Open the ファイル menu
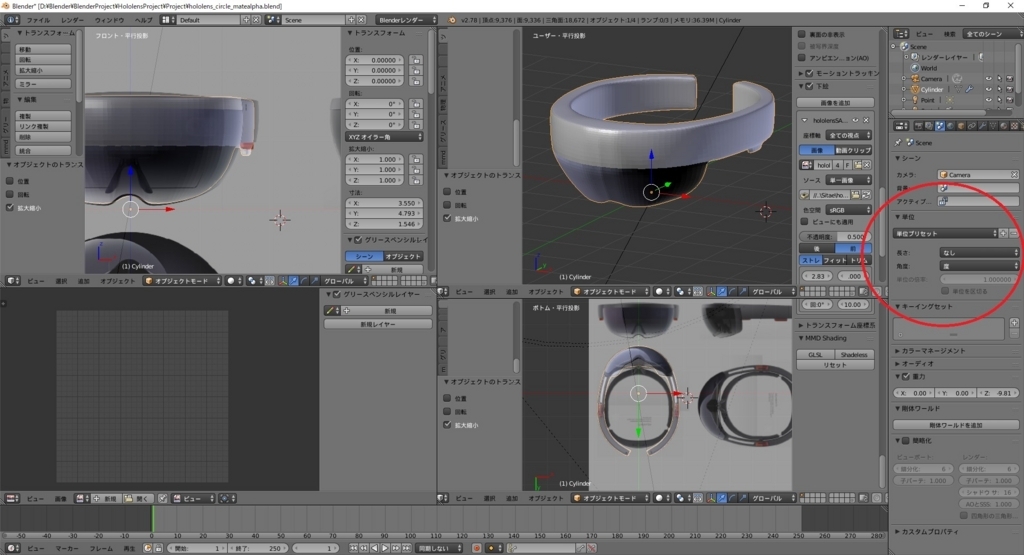 tap(38, 20)
